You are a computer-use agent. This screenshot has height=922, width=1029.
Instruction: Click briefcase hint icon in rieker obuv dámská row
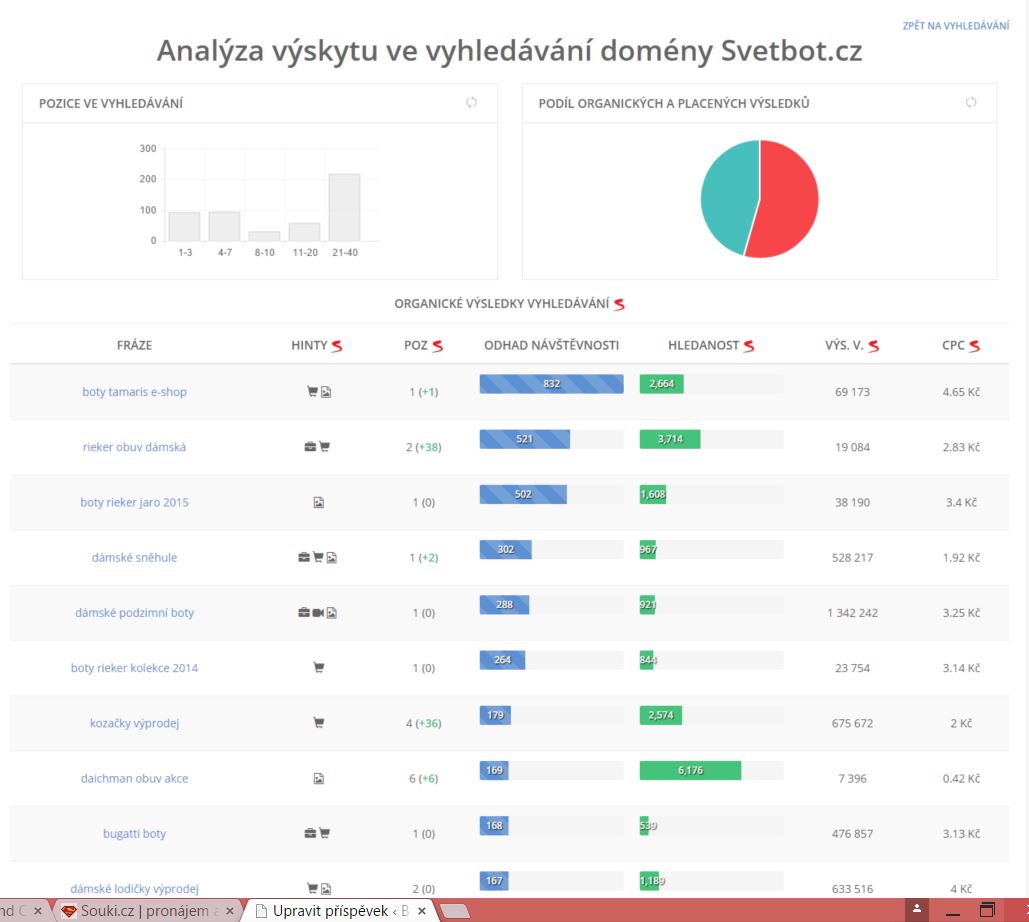click(310, 447)
